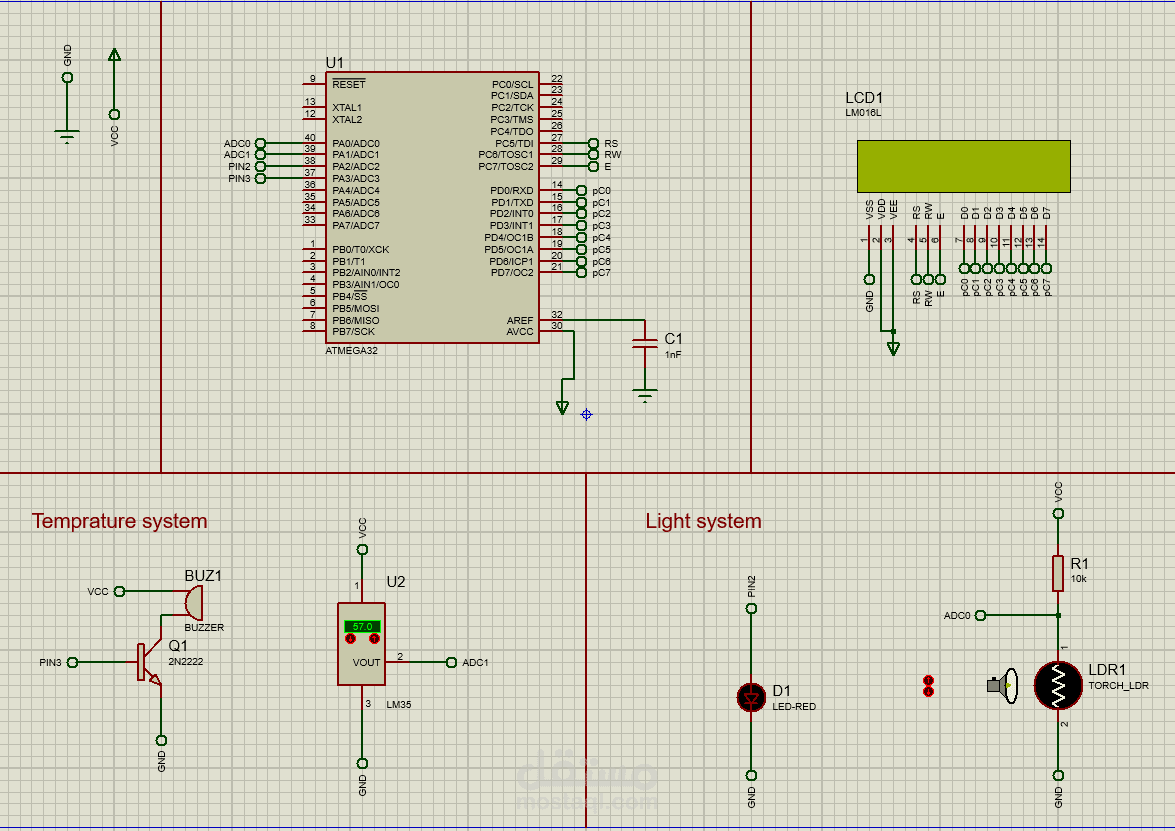Viewport: 1175px width, 831px height.
Task: Click the 'RESET' pin label on U1
Action: tap(349, 85)
